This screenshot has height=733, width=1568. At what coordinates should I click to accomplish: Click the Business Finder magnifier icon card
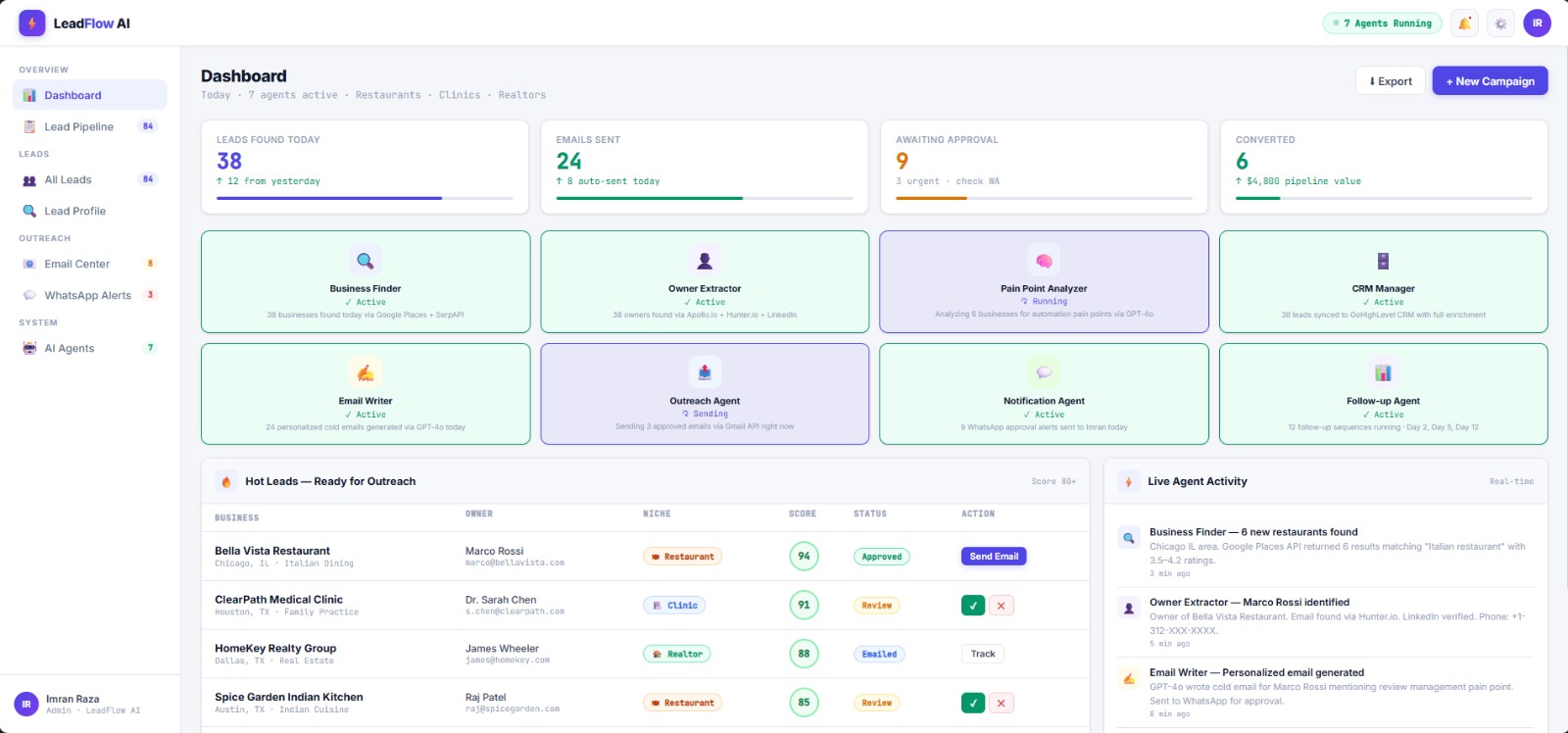pyautogui.click(x=366, y=261)
